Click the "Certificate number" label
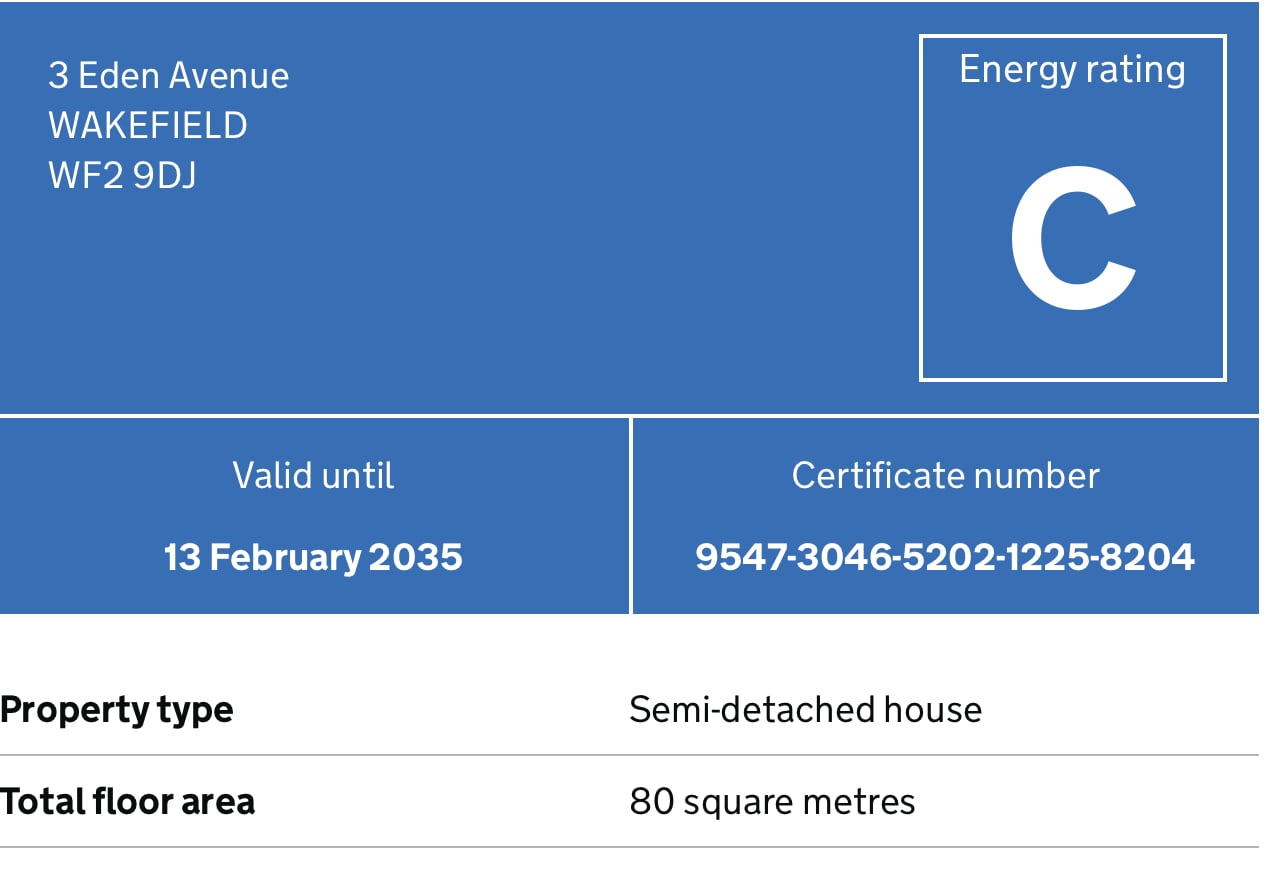 (x=945, y=475)
